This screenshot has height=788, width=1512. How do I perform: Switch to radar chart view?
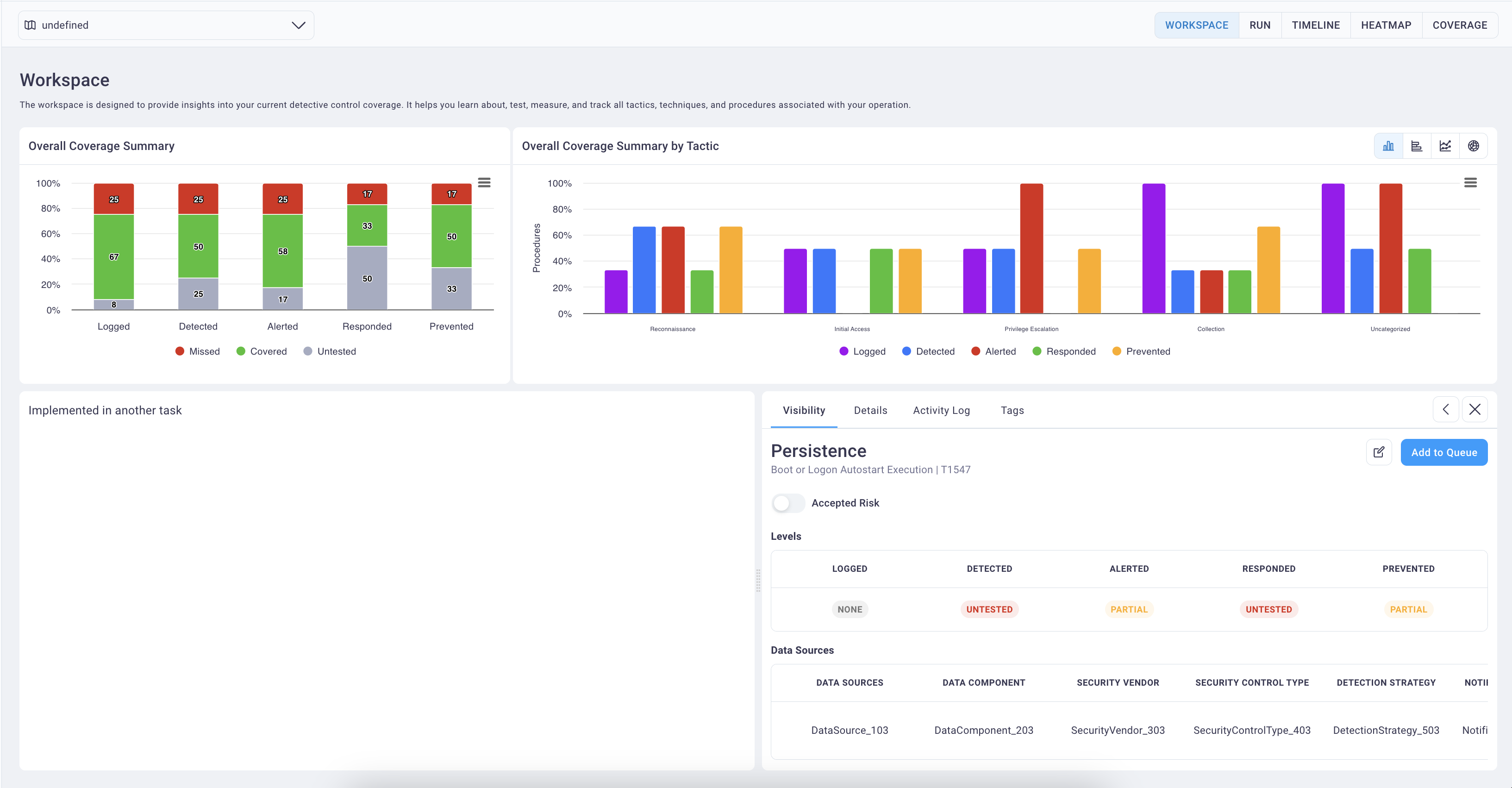[x=1473, y=146]
